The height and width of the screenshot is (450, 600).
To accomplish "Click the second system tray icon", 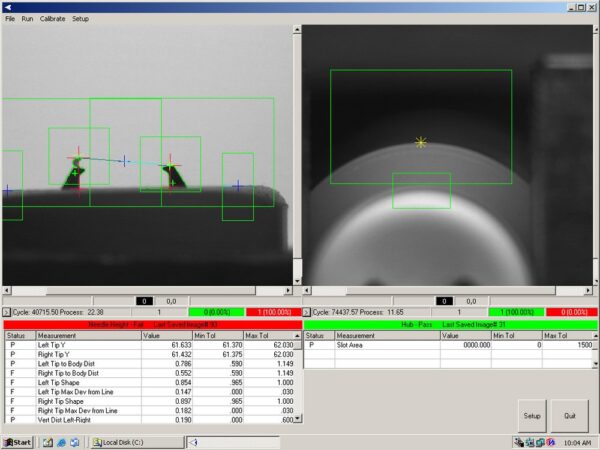I will tap(530, 443).
